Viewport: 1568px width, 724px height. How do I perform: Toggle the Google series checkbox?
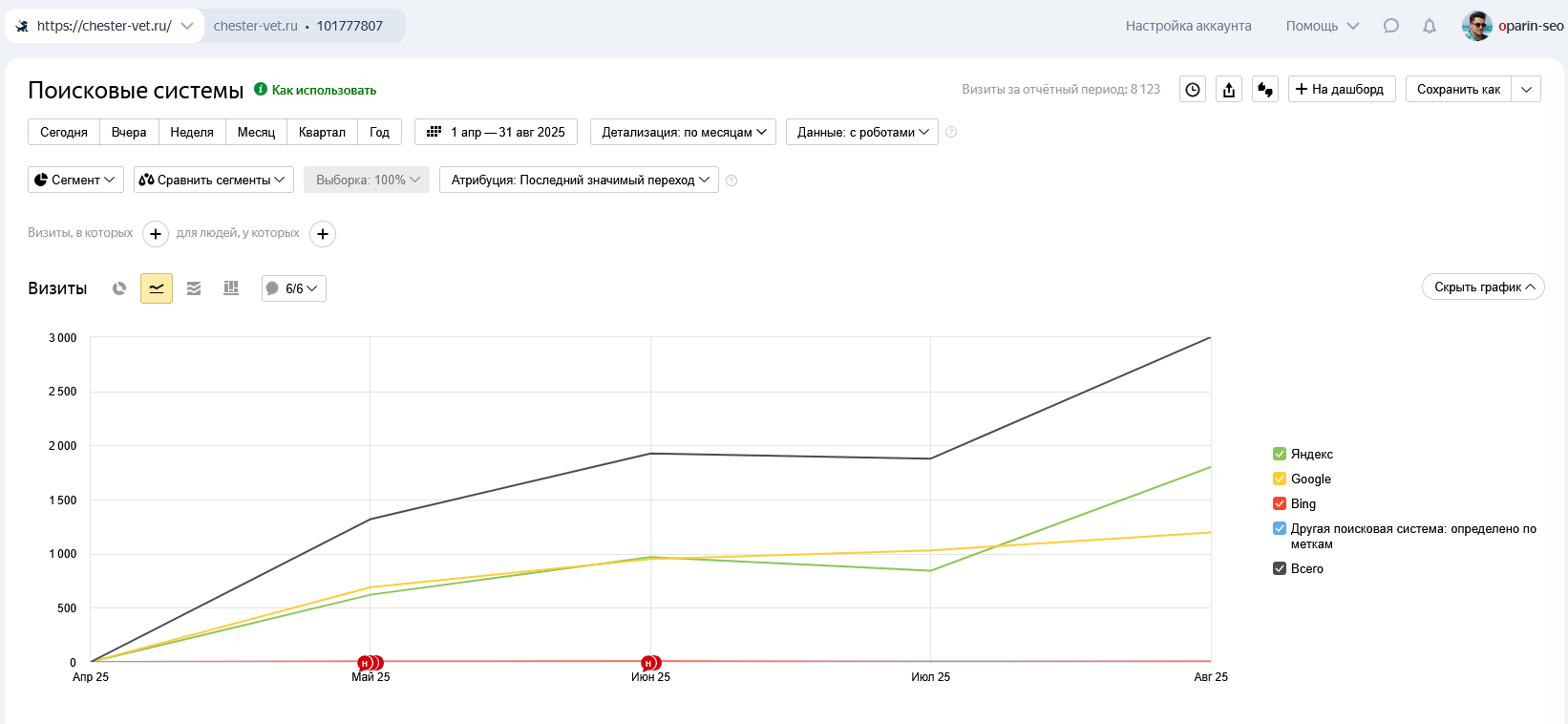[1280, 479]
